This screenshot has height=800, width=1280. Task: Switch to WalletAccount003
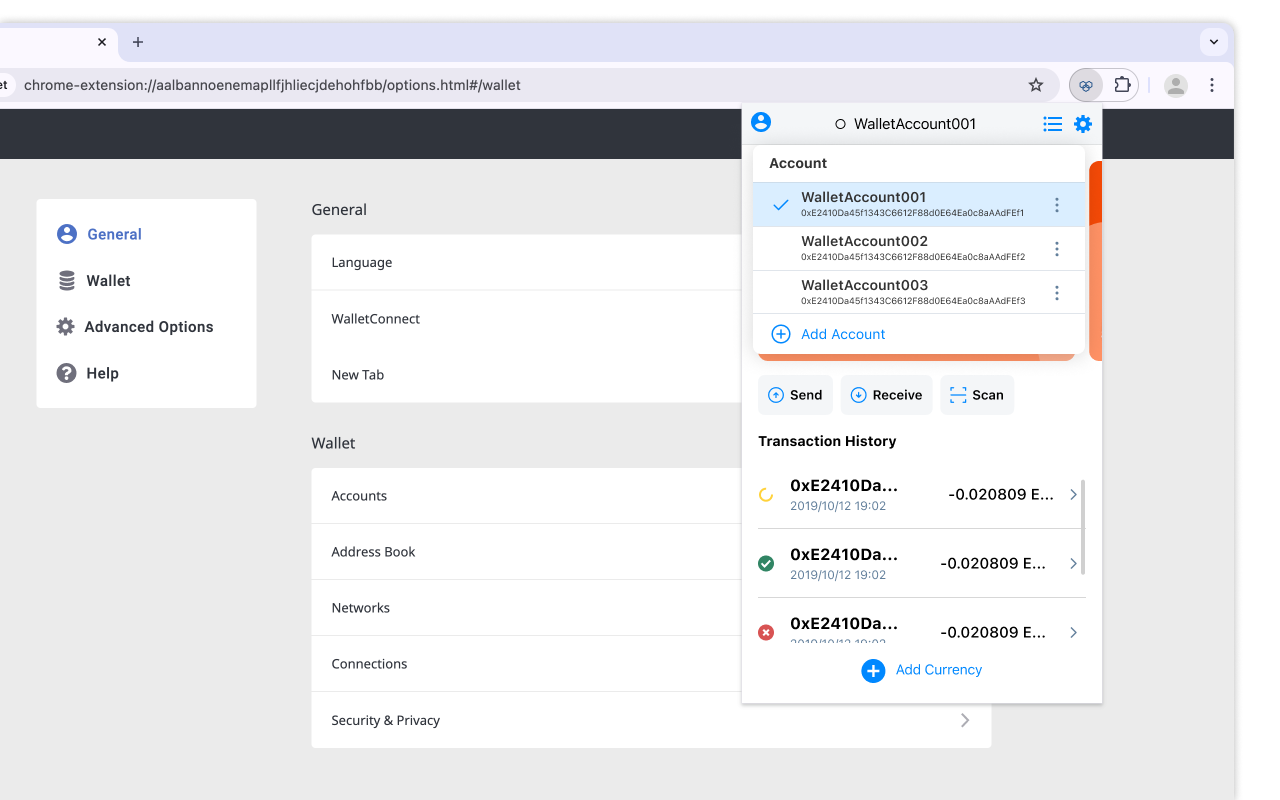point(919,293)
